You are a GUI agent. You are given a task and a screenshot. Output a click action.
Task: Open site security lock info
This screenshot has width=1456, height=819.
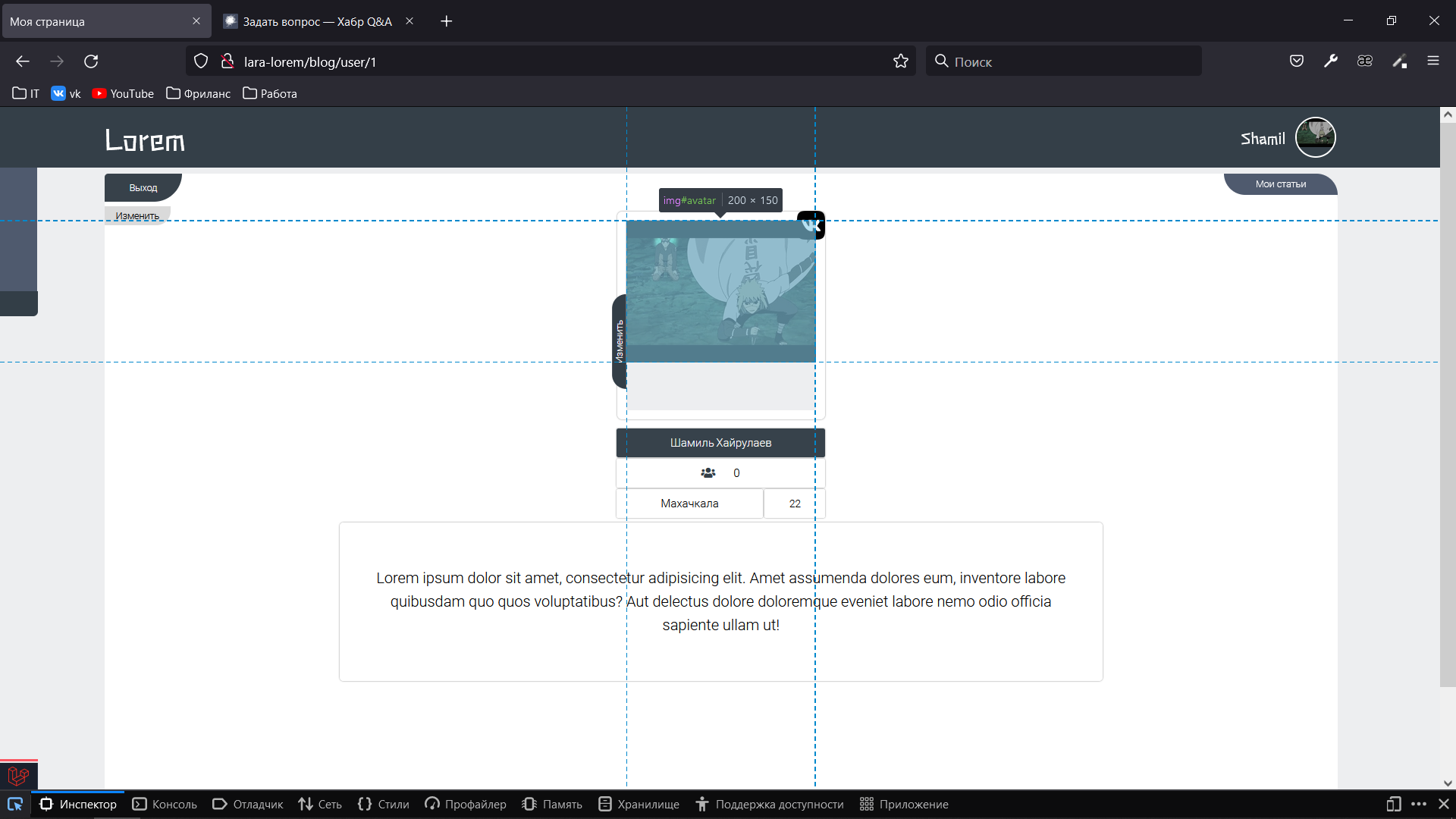(x=227, y=61)
